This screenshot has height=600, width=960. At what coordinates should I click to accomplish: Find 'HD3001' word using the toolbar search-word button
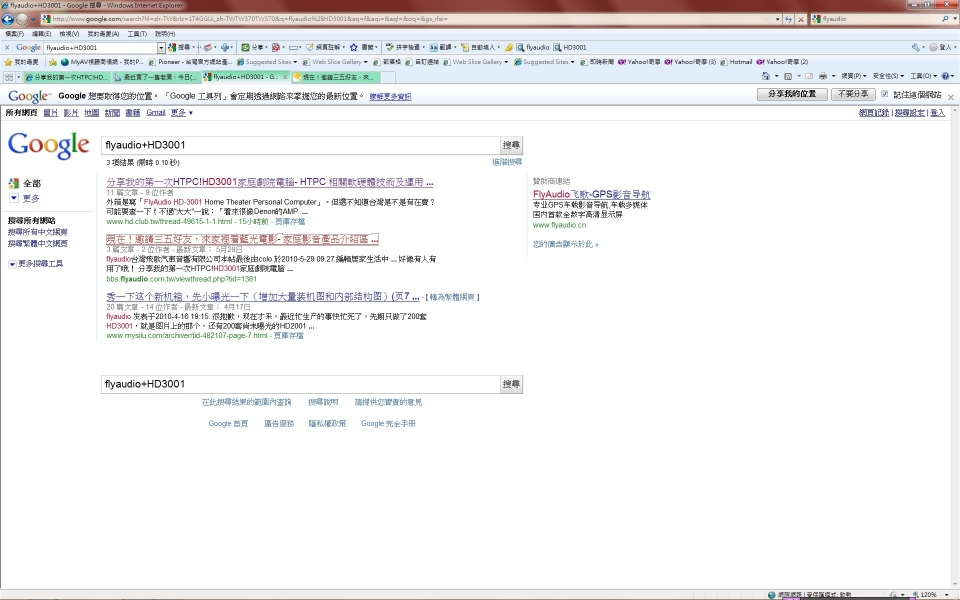(570, 47)
